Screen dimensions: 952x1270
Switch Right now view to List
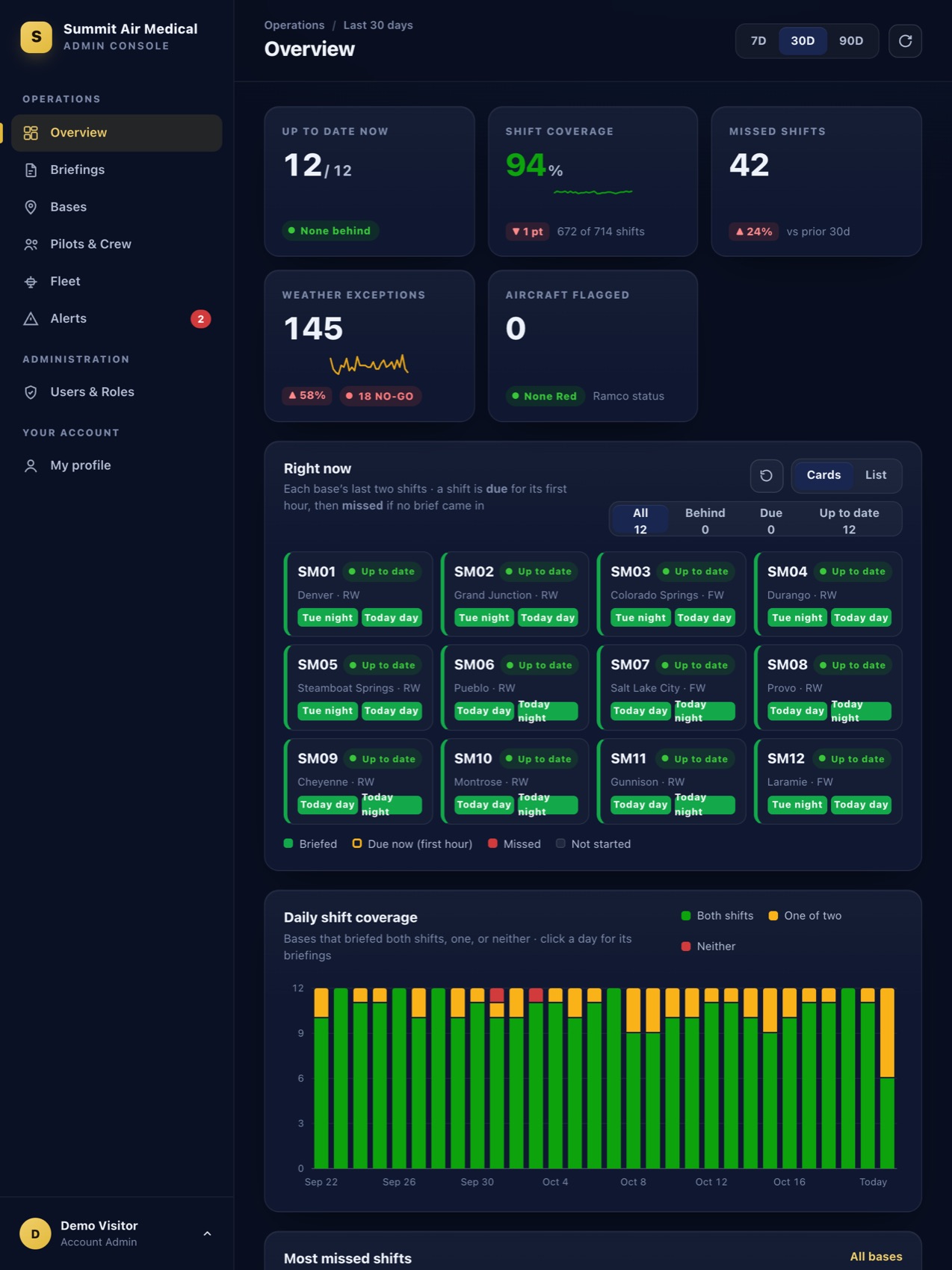pos(876,475)
